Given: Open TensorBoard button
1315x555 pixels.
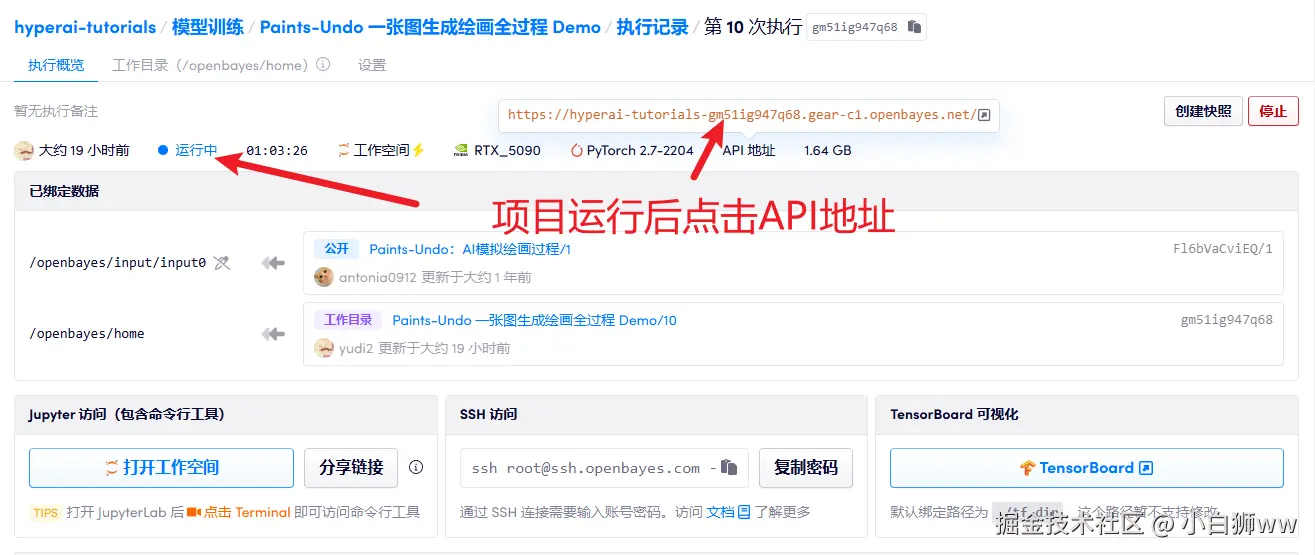Looking at the screenshot, I should 1086,467.
